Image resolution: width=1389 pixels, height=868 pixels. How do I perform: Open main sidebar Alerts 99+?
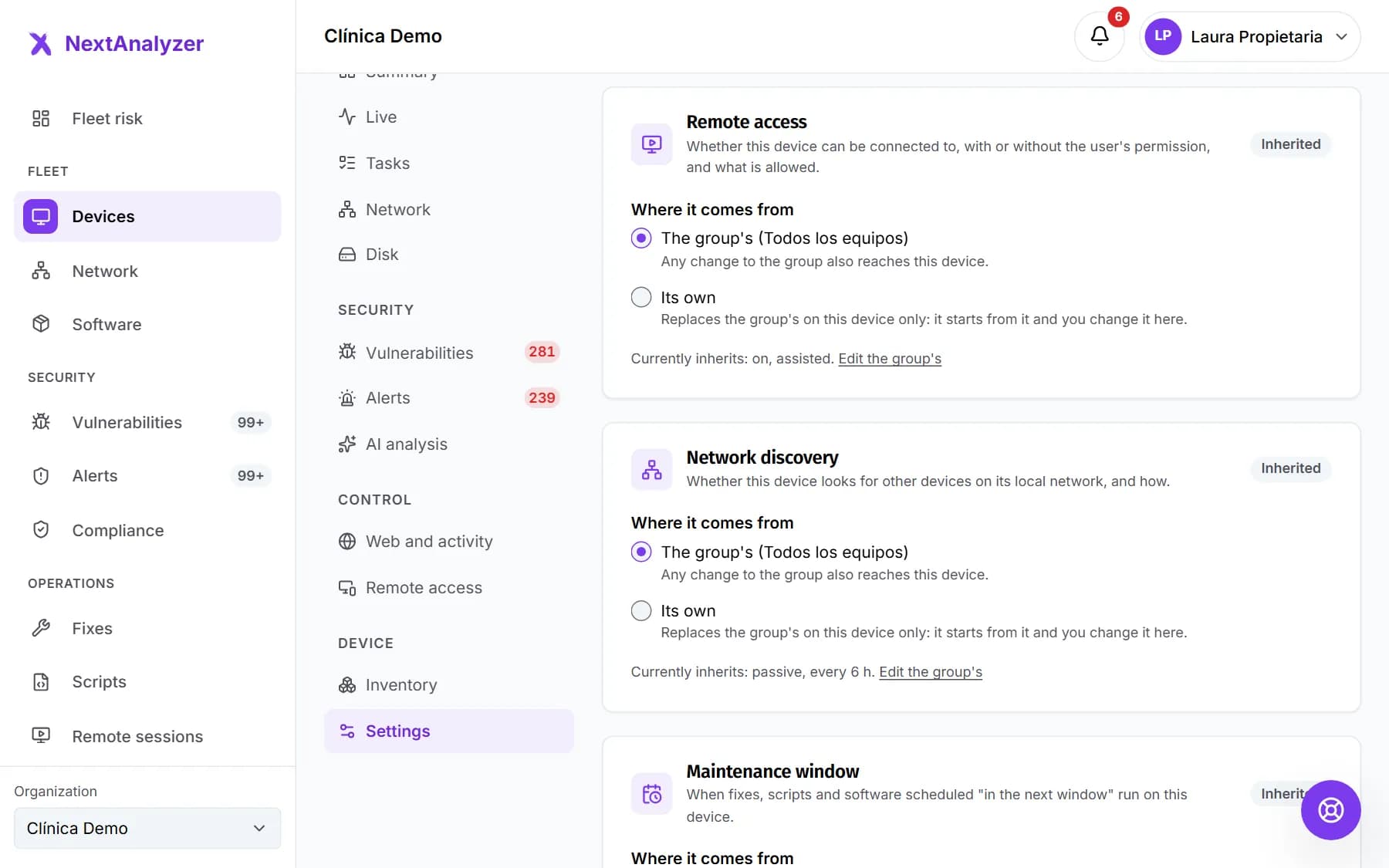pos(147,475)
